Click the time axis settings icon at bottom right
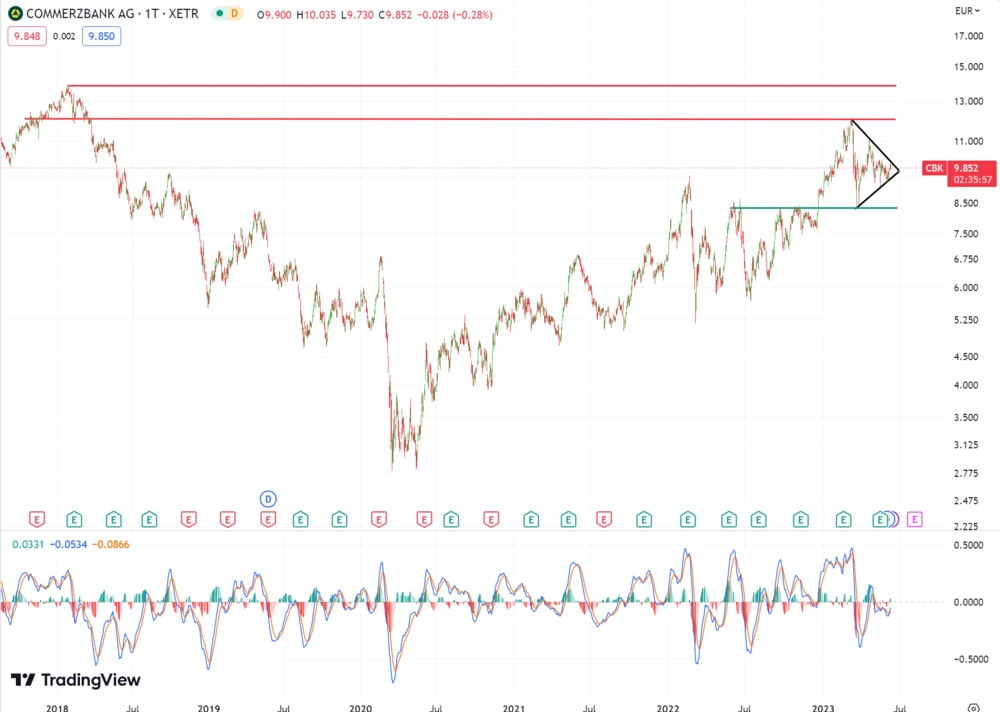The image size is (1000, 712). [974, 707]
